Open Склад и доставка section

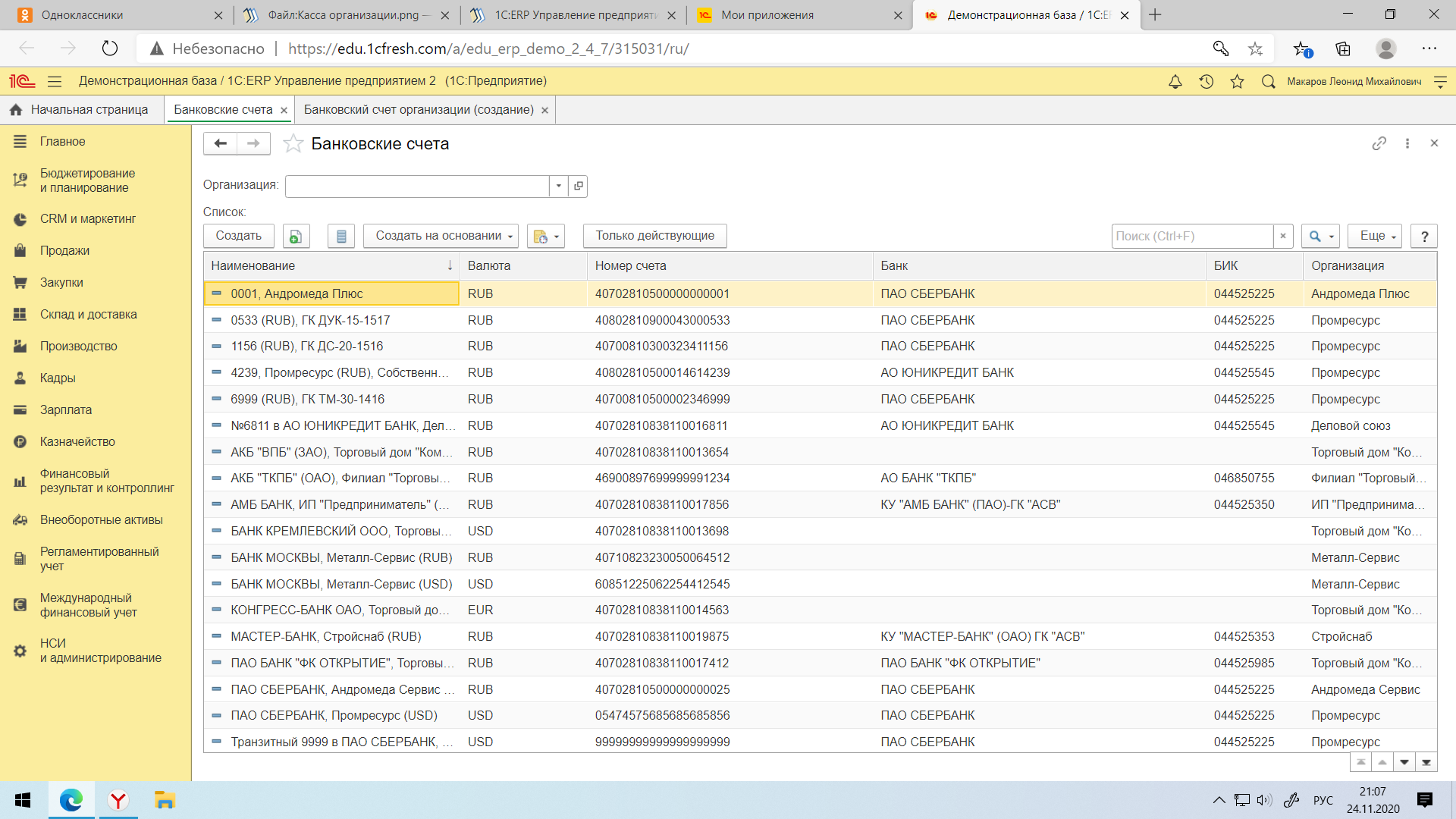(x=96, y=315)
